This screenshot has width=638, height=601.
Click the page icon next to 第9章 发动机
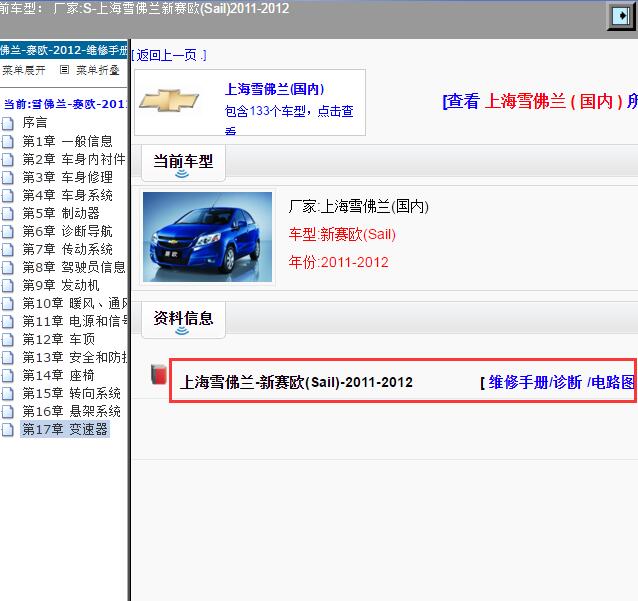[8, 285]
